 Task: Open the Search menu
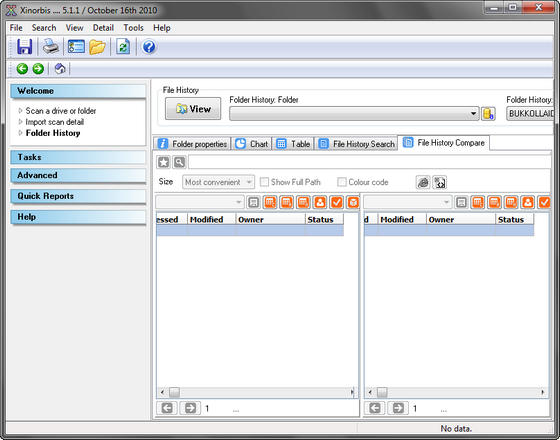click(44, 28)
